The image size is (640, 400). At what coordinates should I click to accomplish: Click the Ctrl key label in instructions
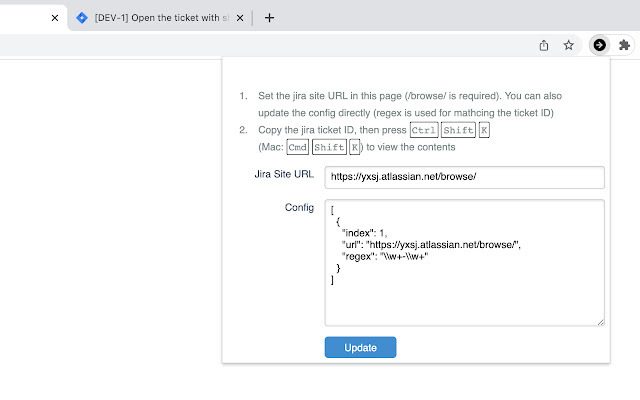[x=423, y=131]
